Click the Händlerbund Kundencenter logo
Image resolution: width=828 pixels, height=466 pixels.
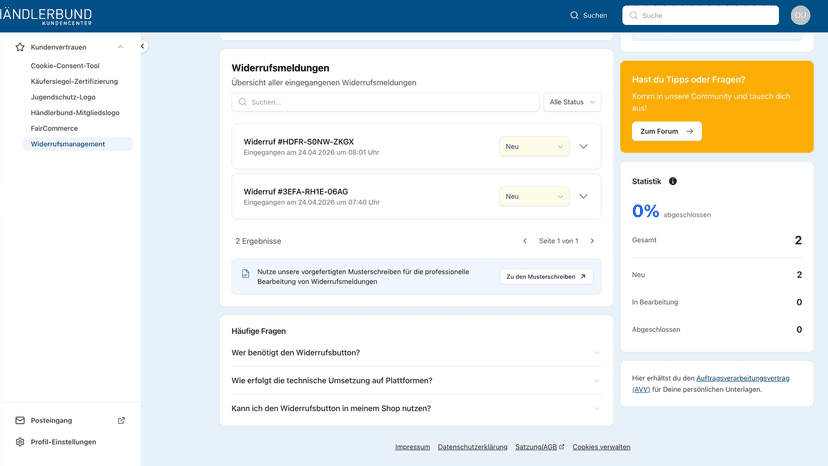[46, 16]
